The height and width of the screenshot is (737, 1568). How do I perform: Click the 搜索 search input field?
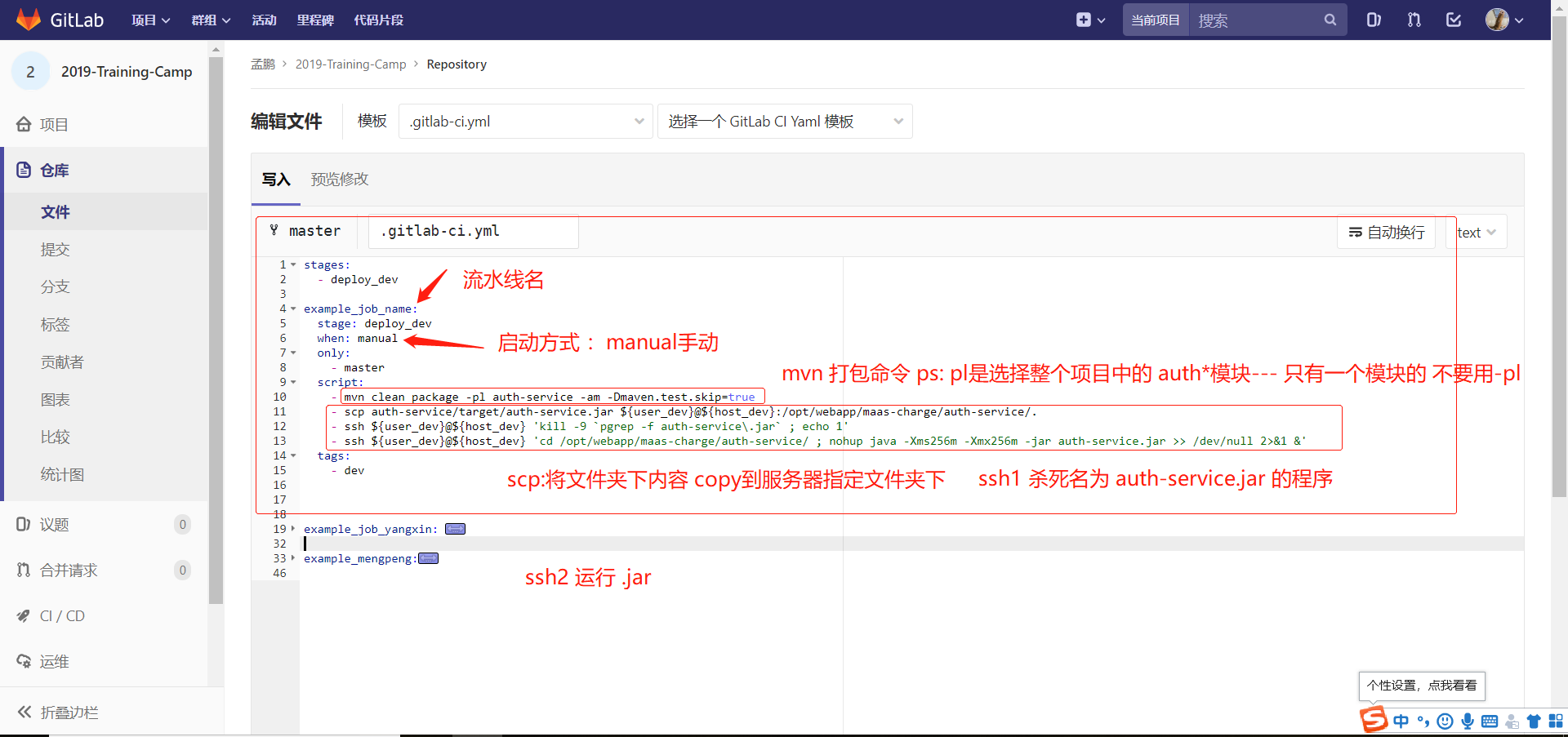[1258, 20]
